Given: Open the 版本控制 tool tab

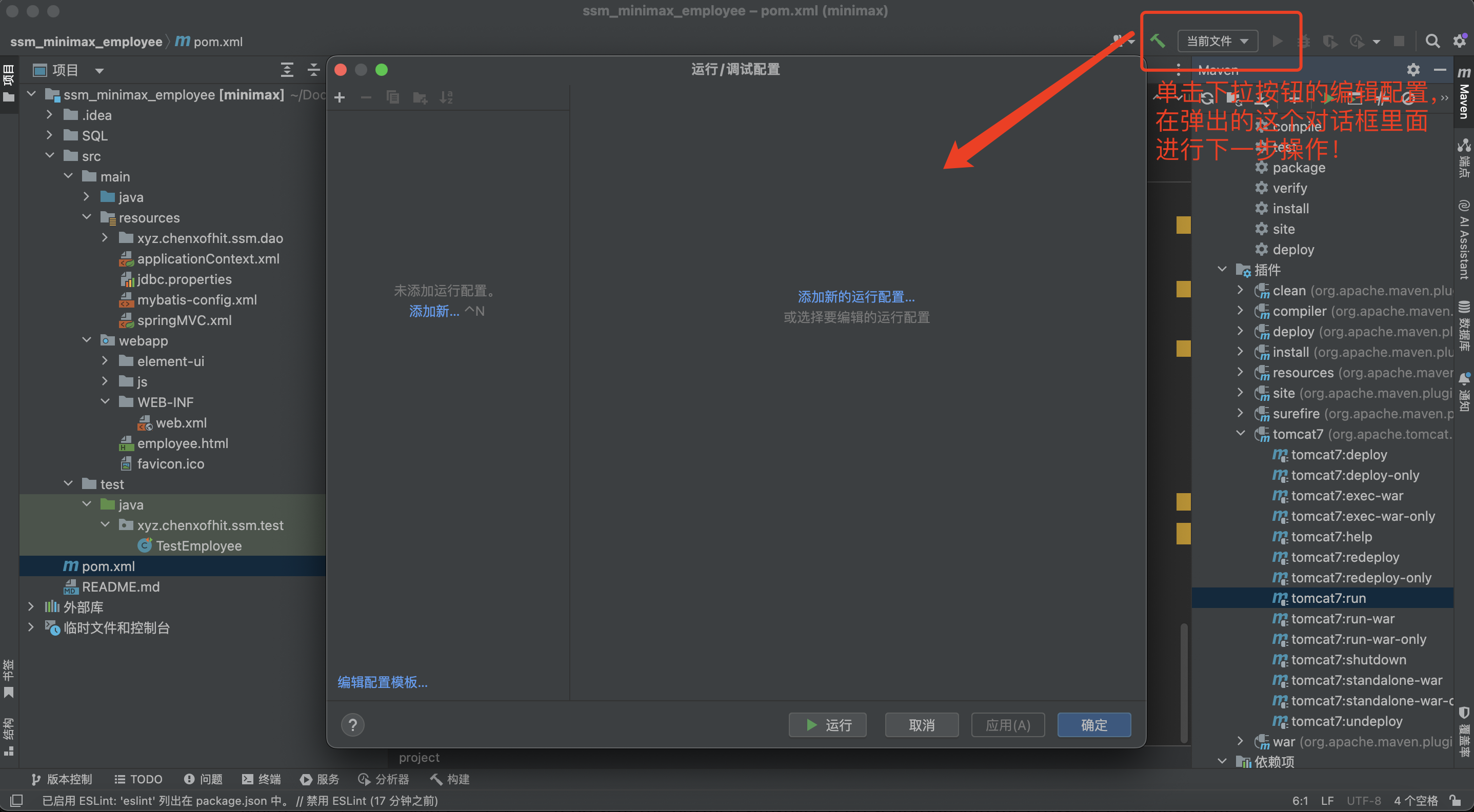Looking at the screenshot, I should [62, 779].
